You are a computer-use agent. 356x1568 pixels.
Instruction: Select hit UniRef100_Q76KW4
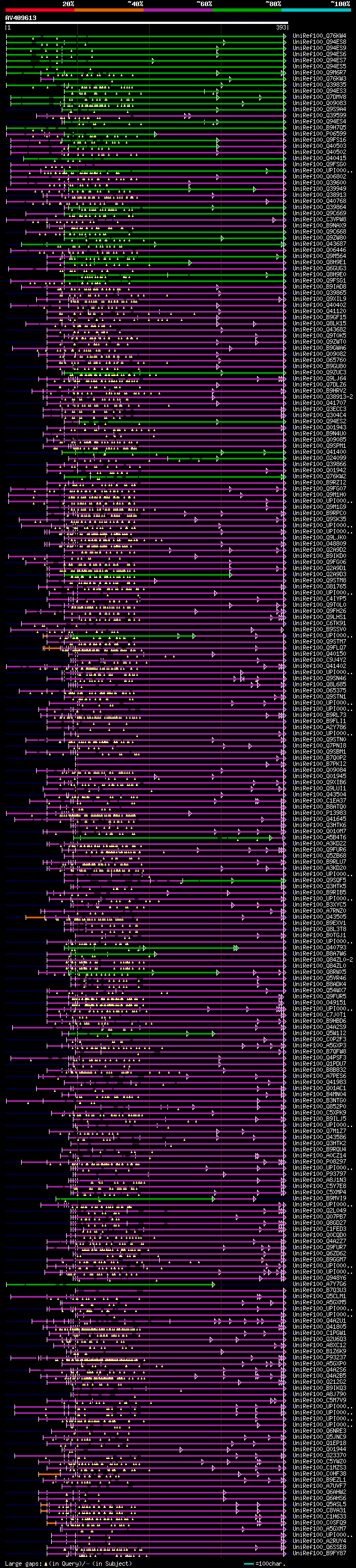point(319,36)
